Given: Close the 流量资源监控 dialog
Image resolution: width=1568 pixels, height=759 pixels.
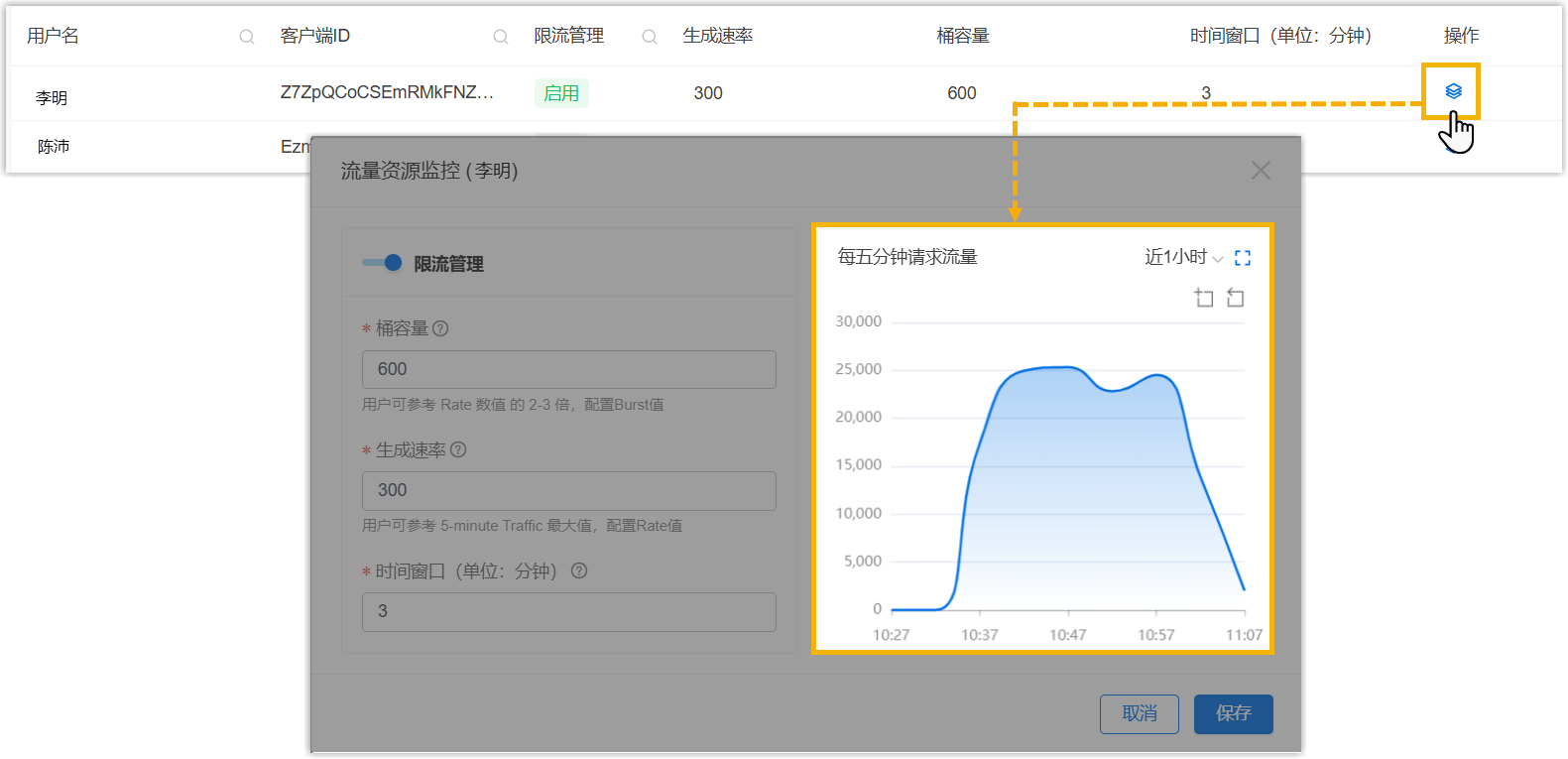Looking at the screenshot, I should pyautogui.click(x=1261, y=171).
